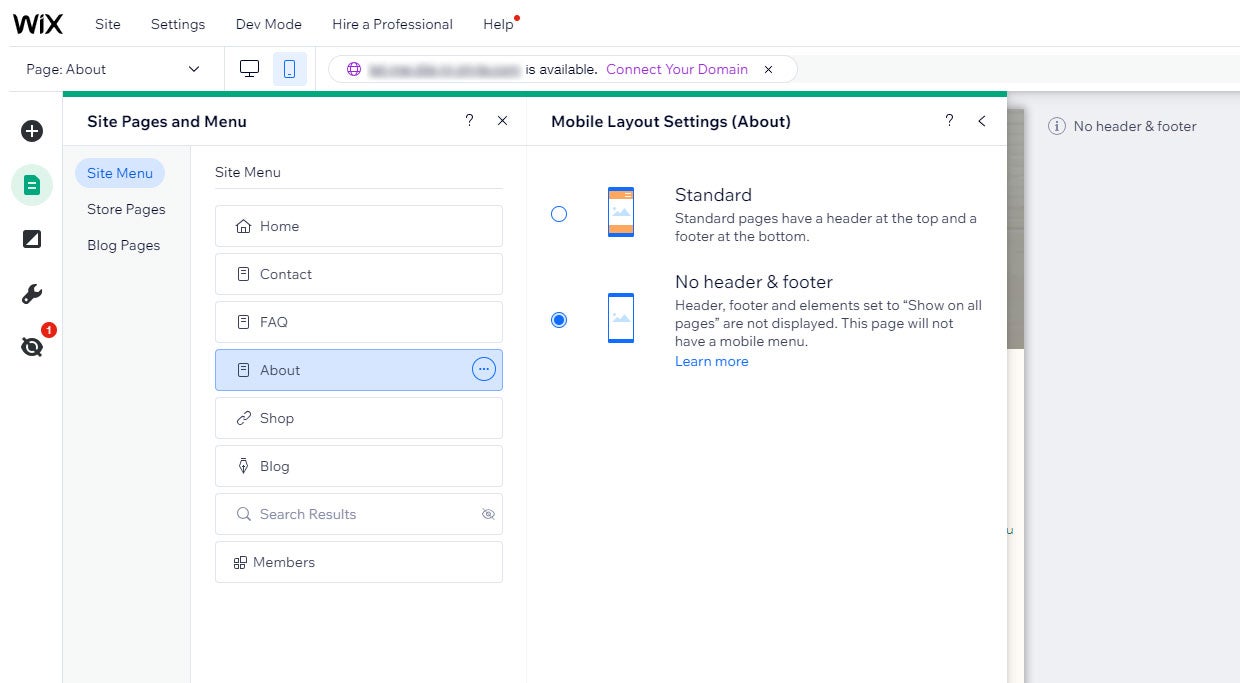
Task: Open the About page more-options icon
Action: tap(484, 370)
